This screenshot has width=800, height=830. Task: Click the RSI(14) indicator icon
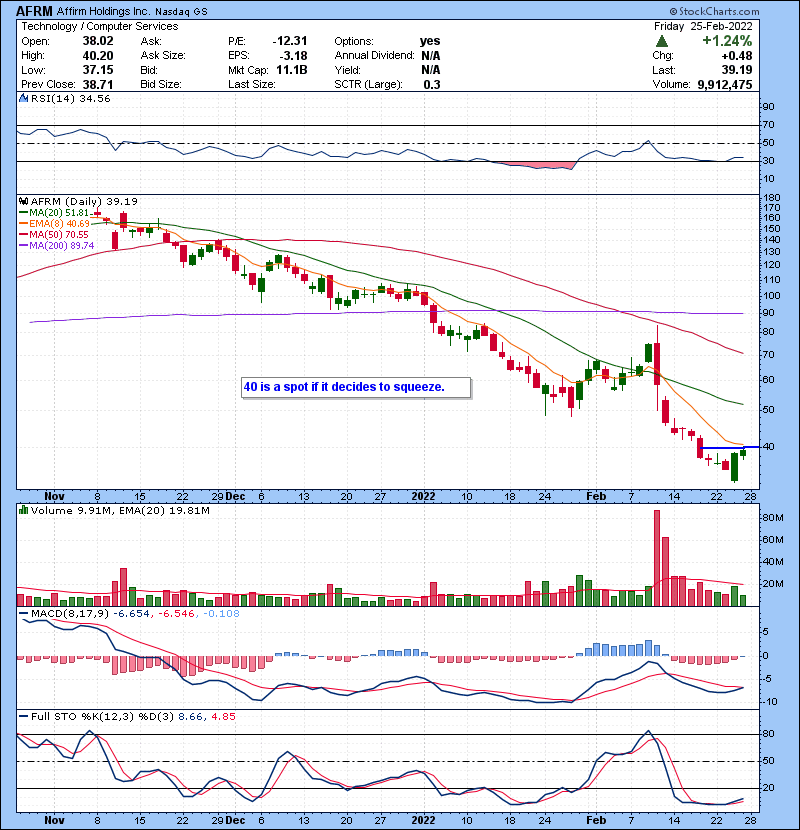(23, 98)
